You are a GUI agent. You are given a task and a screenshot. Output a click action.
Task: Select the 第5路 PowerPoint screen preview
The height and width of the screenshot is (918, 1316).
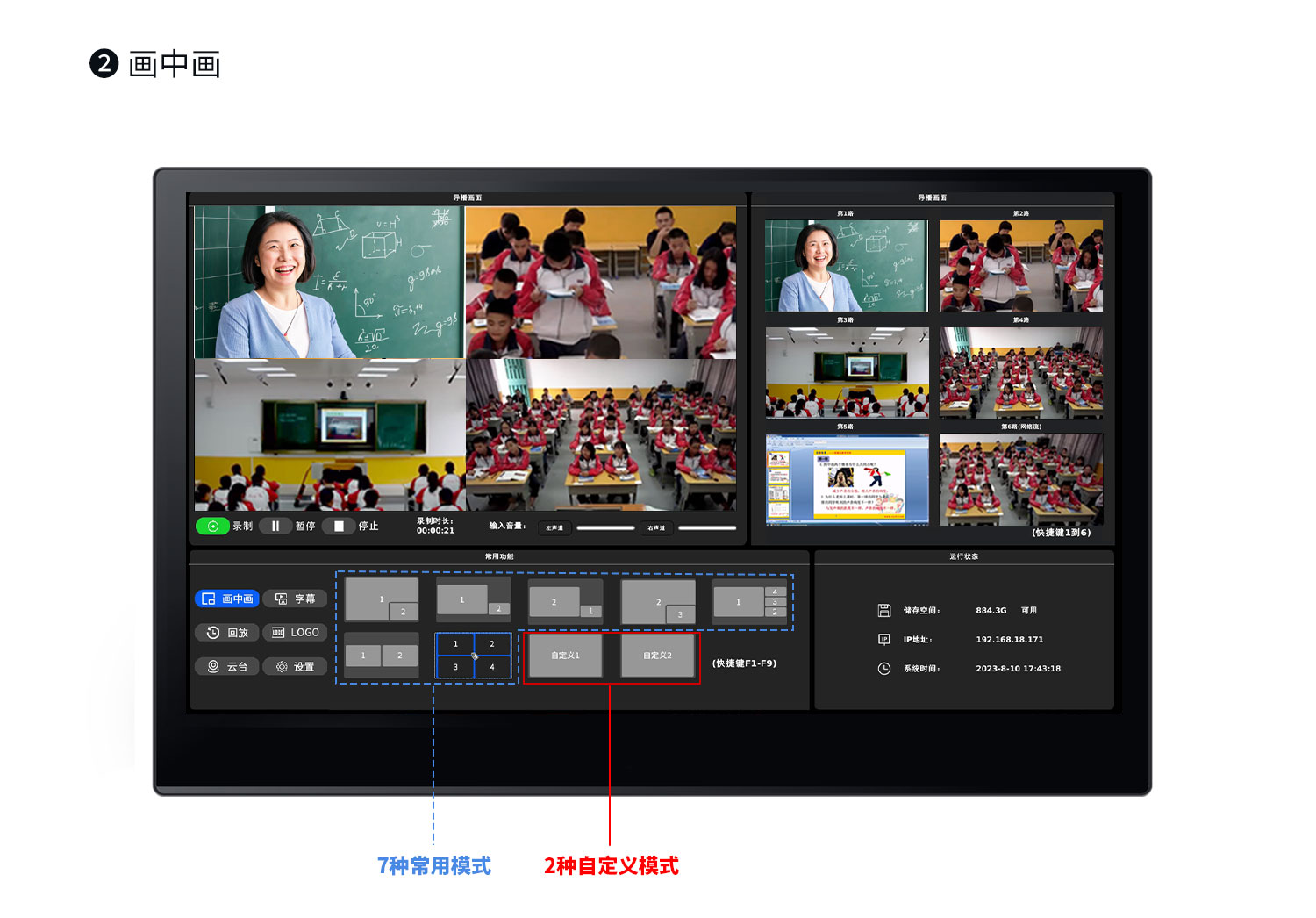(x=847, y=479)
